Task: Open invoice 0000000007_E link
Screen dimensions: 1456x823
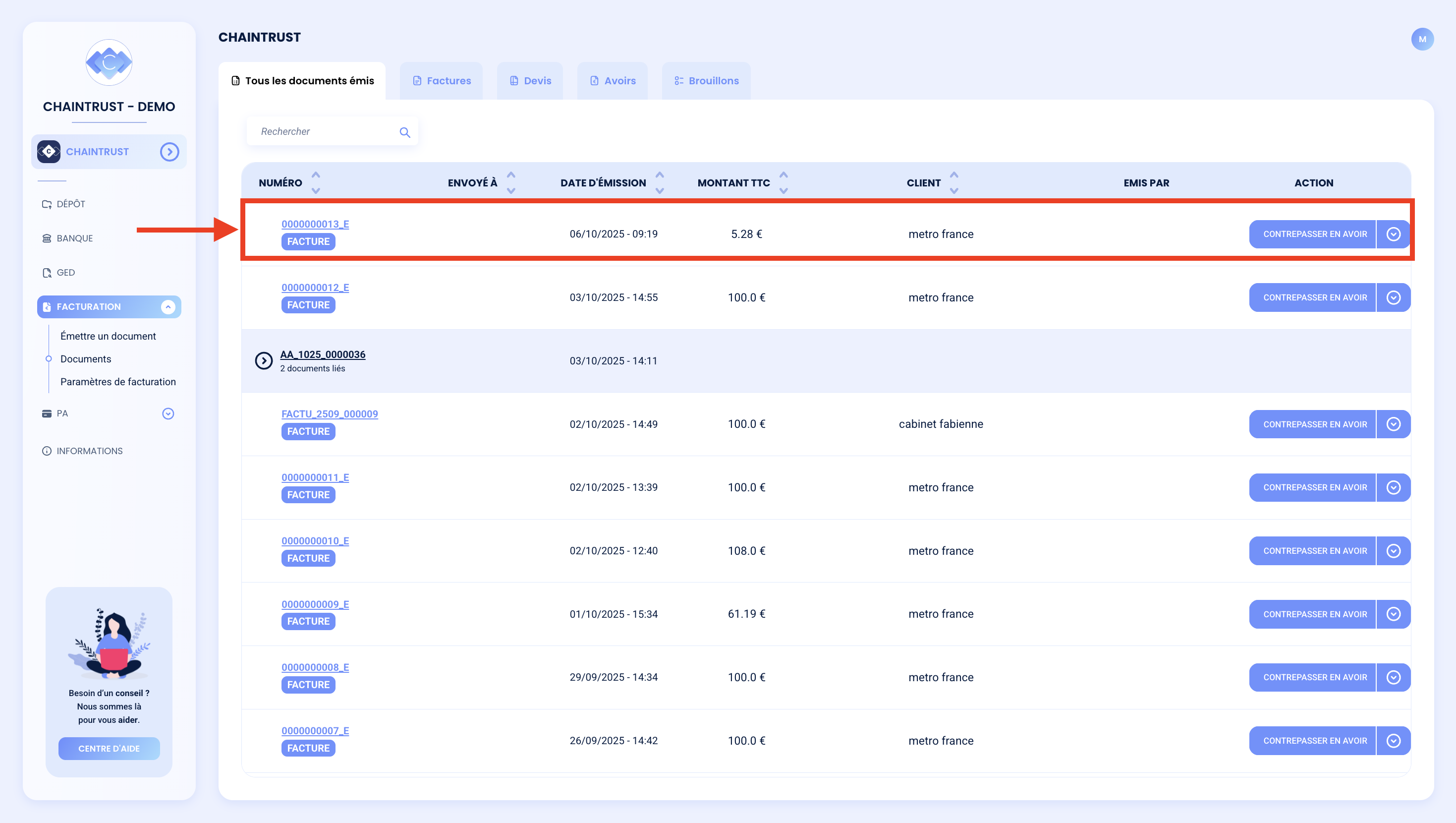Action: [x=315, y=731]
